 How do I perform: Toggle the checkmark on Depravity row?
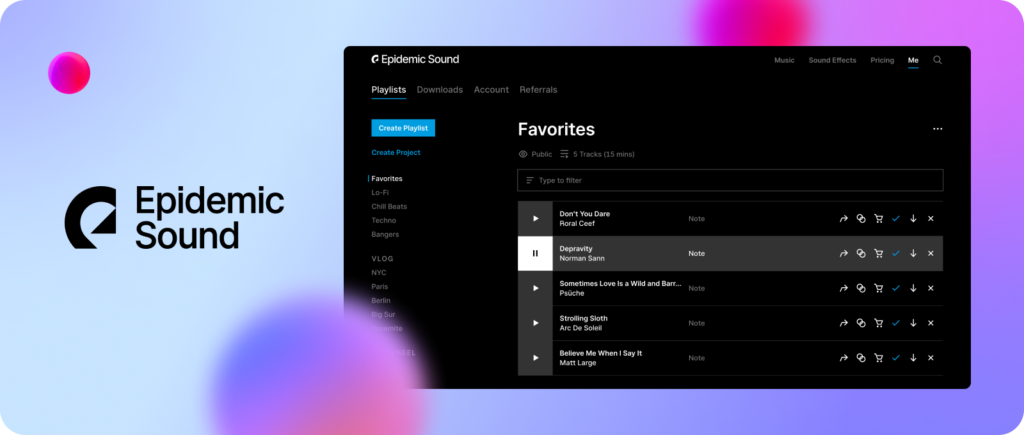[896, 253]
